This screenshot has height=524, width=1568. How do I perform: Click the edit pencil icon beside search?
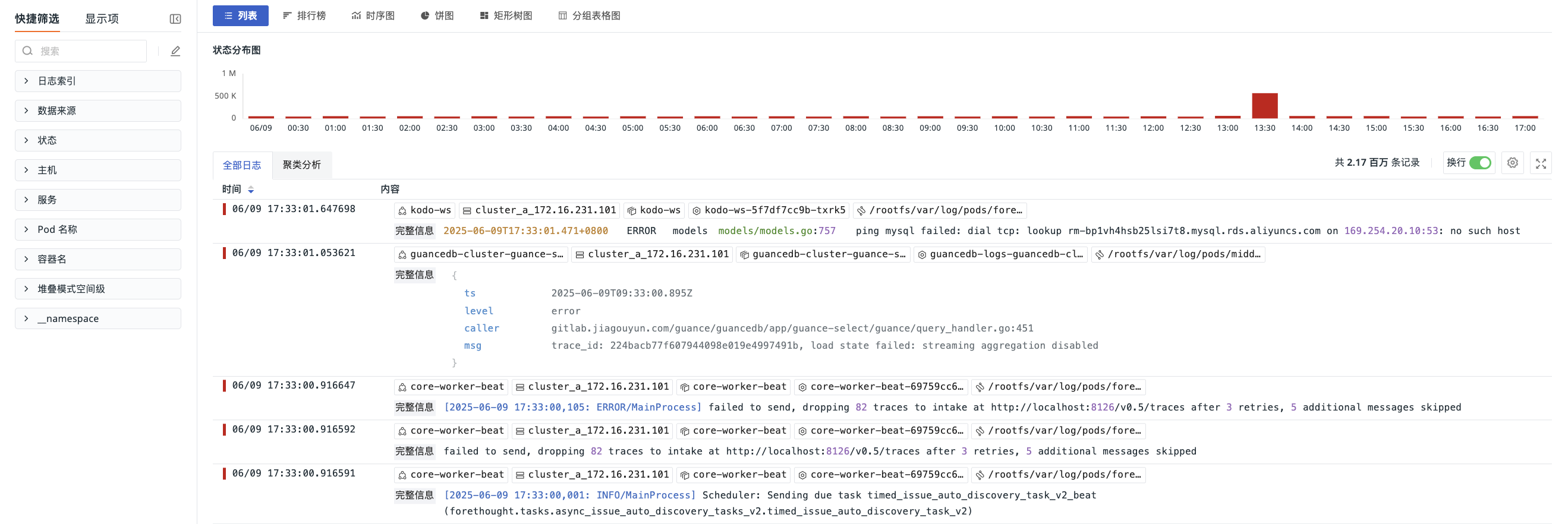pos(175,51)
